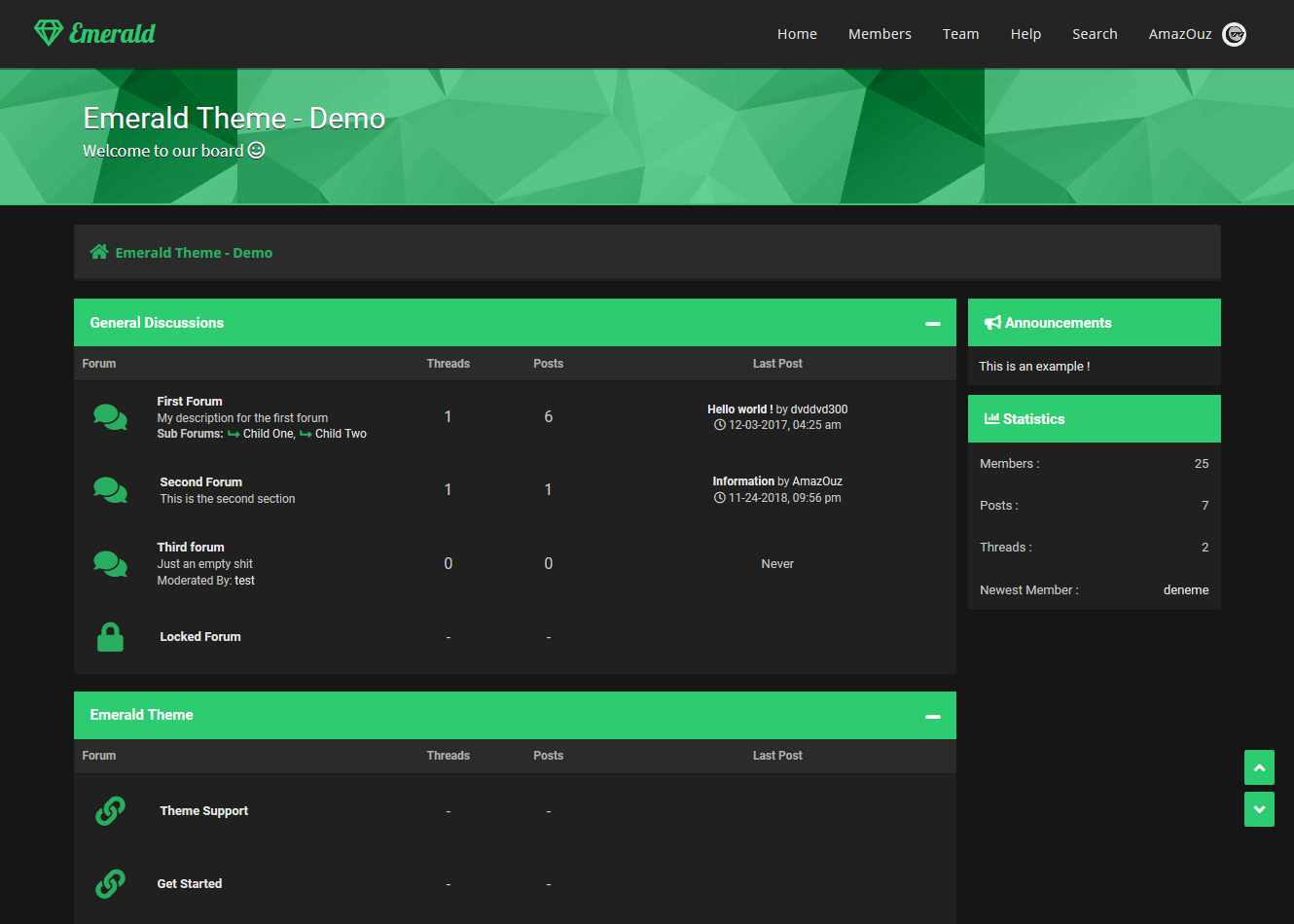Click the breadcrumb home icon
1294x924 pixels.
[98, 252]
